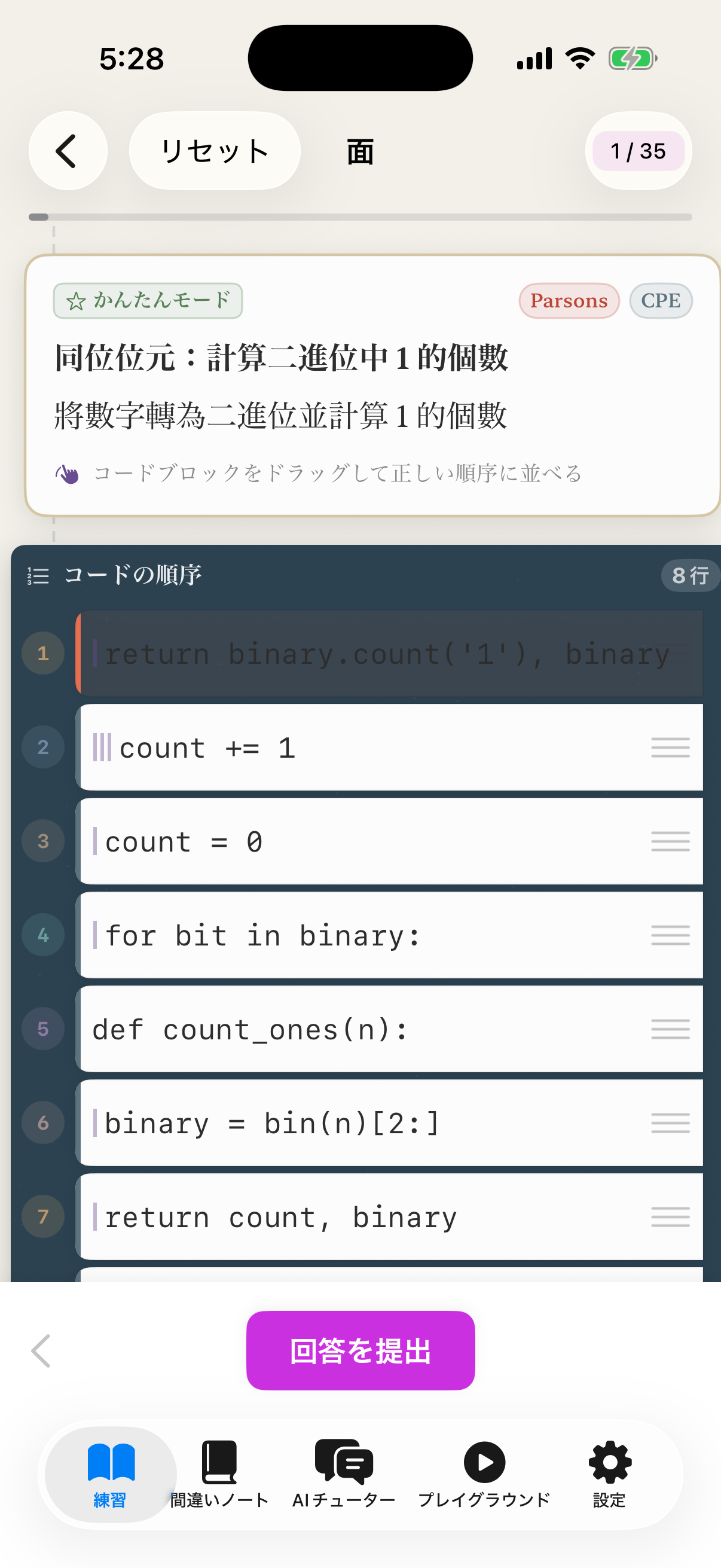Select the CPE tag
The width and height of the screenshot is (721, 1568).
(661, 301)
